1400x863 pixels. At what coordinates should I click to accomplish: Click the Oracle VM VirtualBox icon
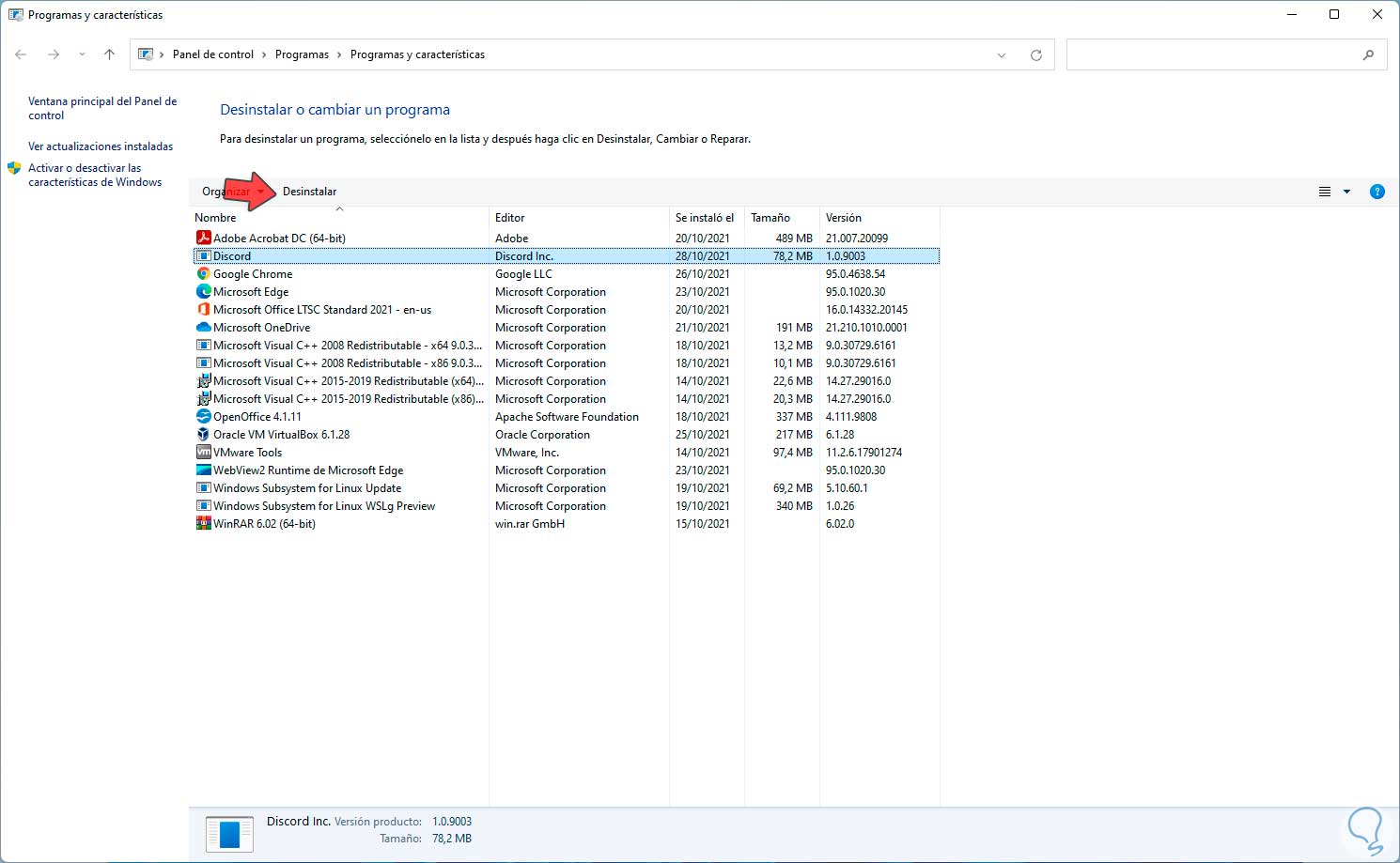[203, 435]
